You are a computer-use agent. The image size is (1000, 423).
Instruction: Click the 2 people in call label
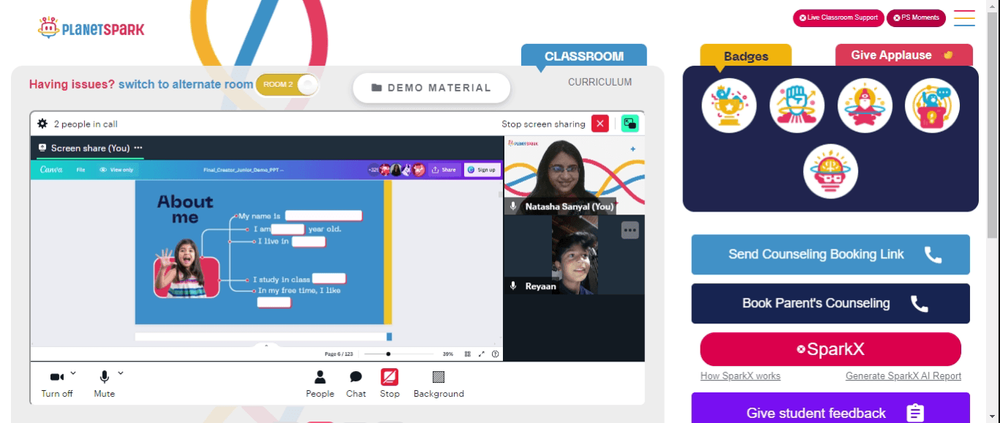click(x=85, y=124)
